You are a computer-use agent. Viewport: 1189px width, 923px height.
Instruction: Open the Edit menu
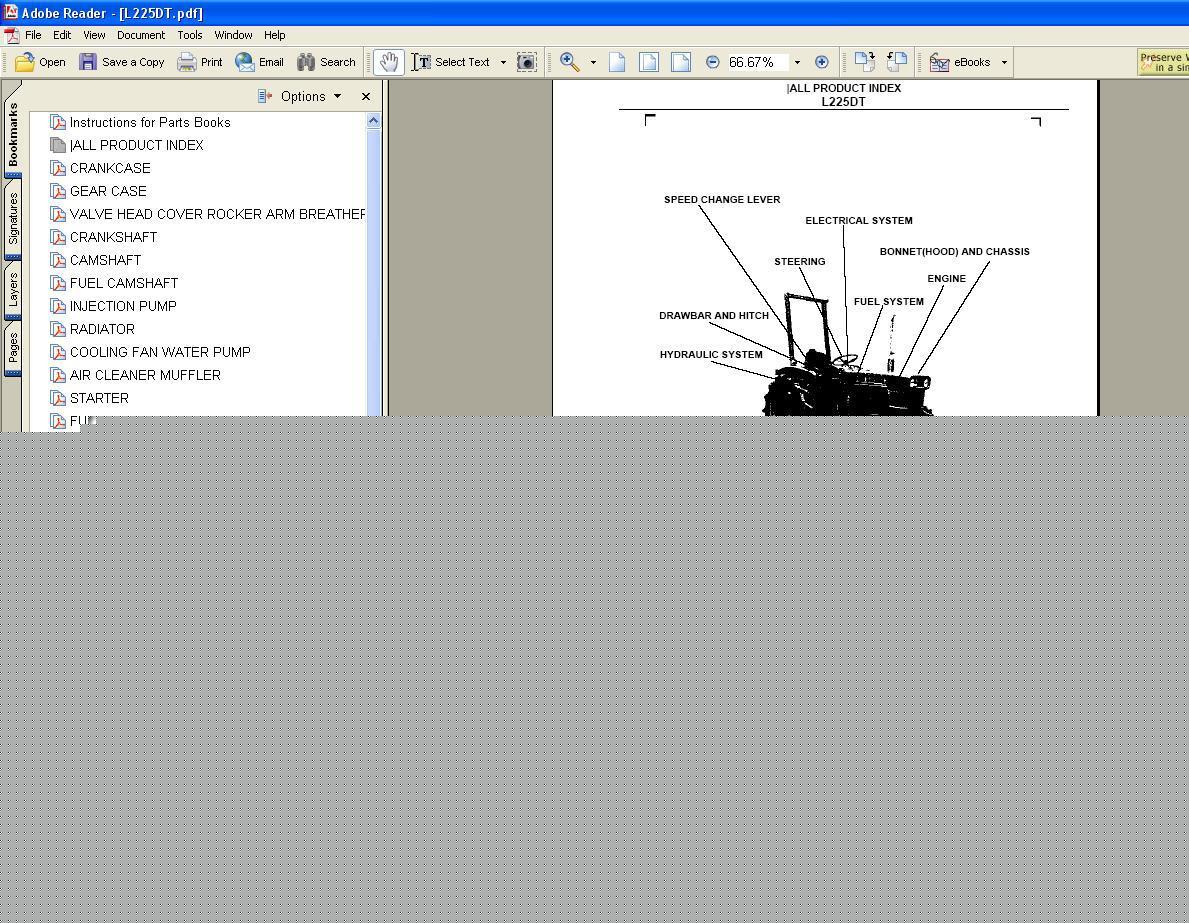pyautogui.click(x=62, y=35)
